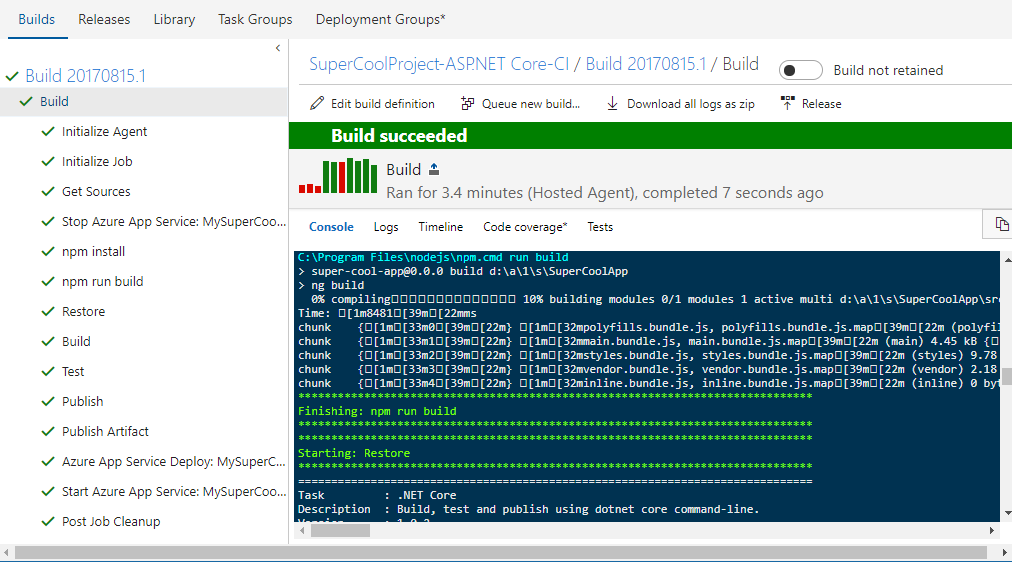
Task: Click the checkmark beside npm install
Action: 48,252
